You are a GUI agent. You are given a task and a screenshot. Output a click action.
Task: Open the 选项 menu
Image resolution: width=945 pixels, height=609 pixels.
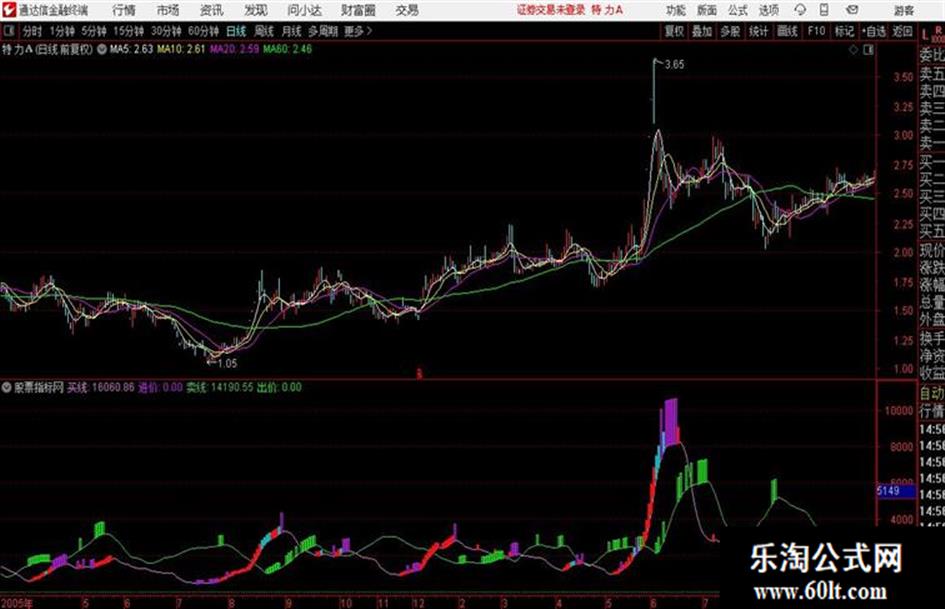coord(768,10)
